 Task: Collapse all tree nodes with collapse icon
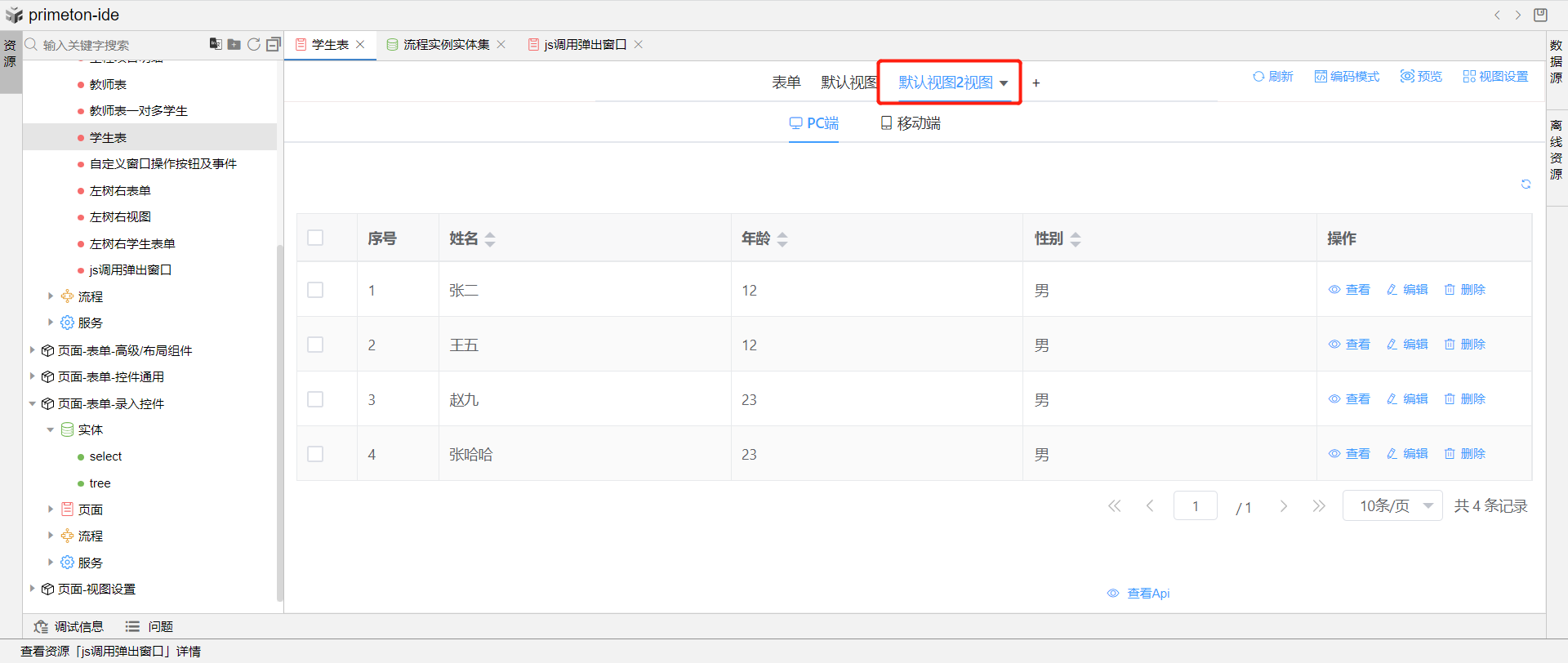coord(274,44)
